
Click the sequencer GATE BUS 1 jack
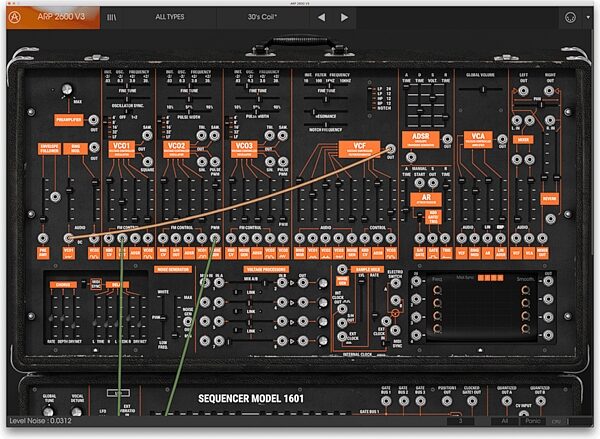[x=386, y=401]
